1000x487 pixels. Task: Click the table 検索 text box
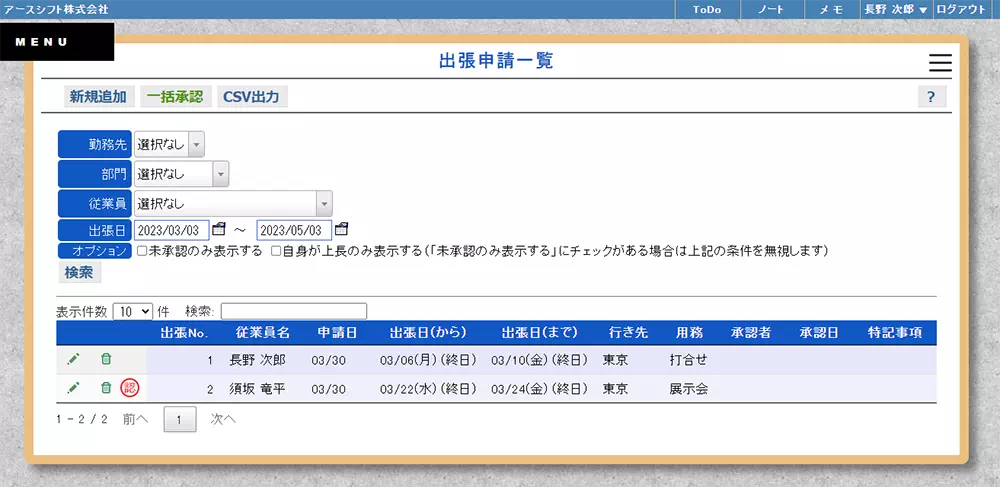click(294, 311)
